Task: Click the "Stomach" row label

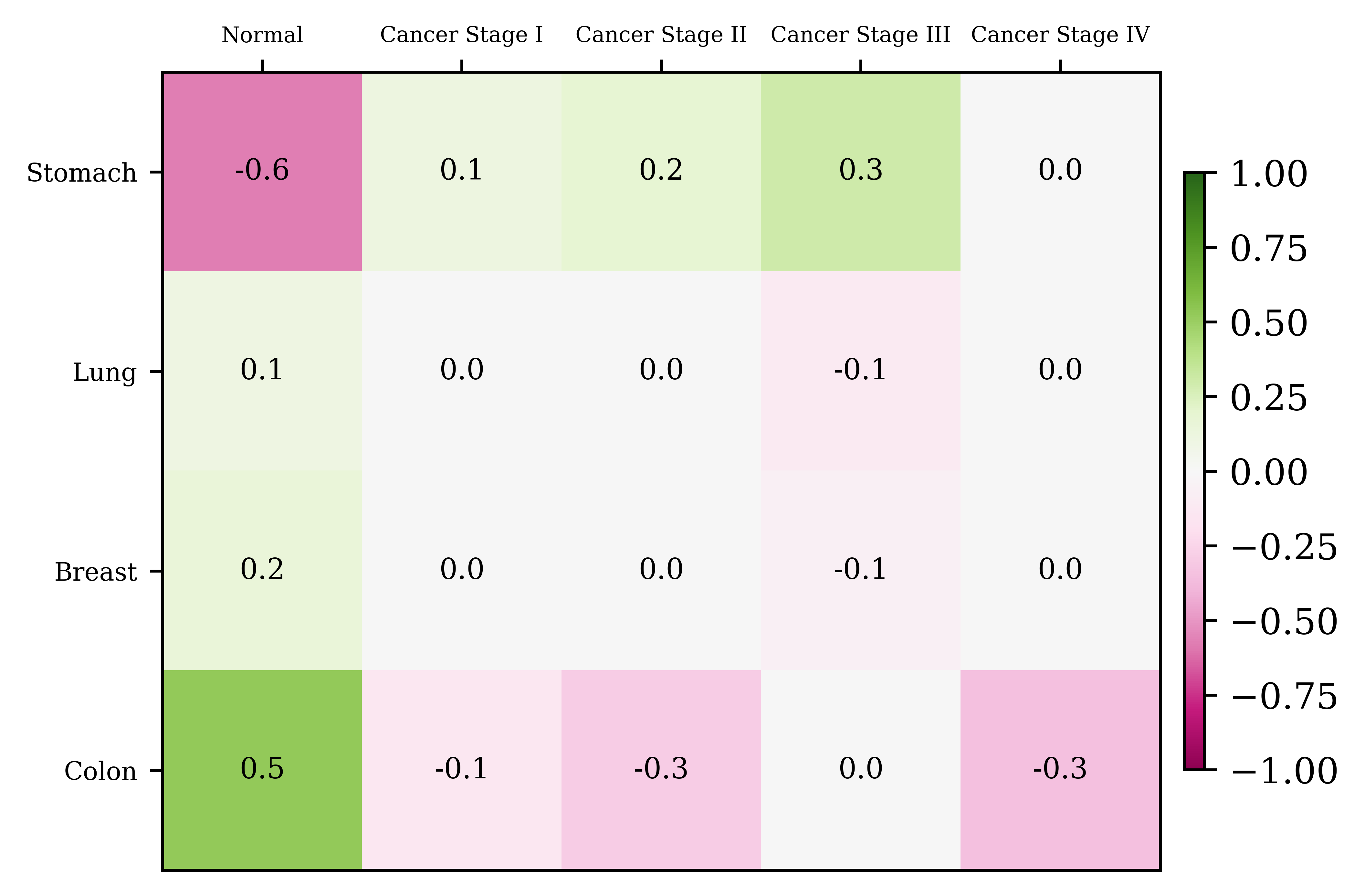Action: (81, 173)
